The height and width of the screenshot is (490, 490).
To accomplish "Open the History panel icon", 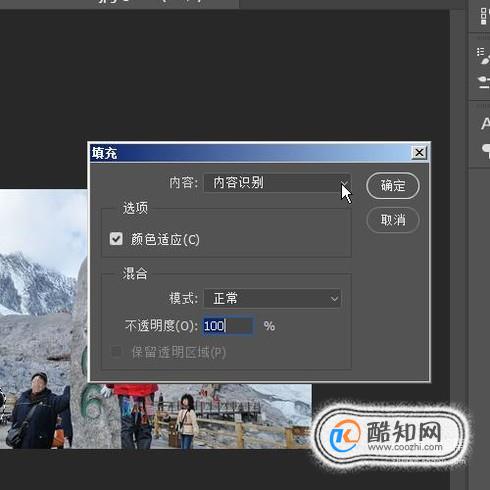I will coord(484,16).
